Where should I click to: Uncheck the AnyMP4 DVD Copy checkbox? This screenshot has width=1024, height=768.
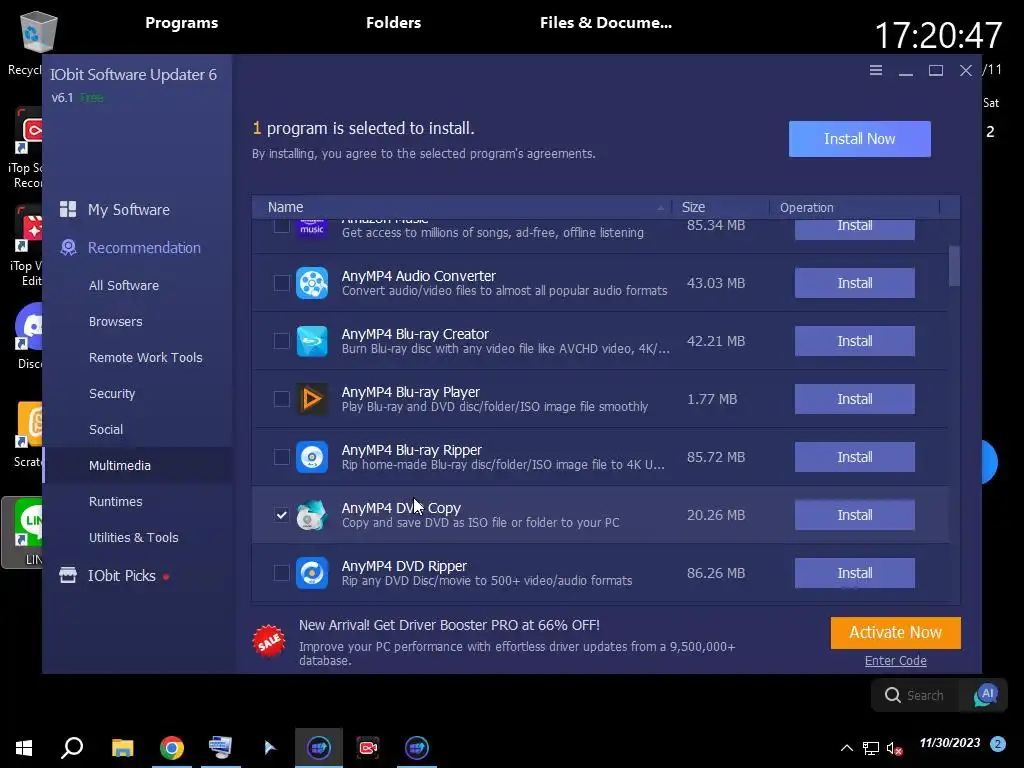(281, 515)
